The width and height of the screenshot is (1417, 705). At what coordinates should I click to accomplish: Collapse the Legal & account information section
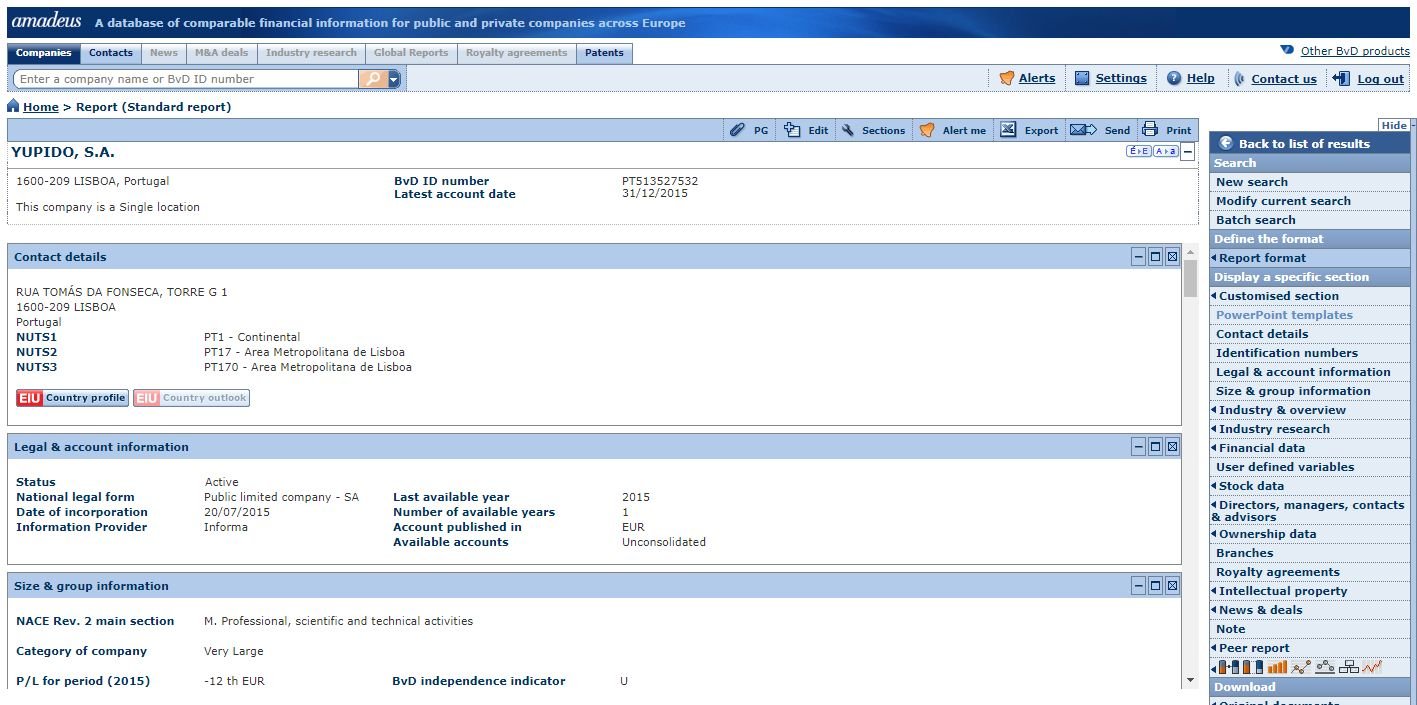coord(1138,447)
